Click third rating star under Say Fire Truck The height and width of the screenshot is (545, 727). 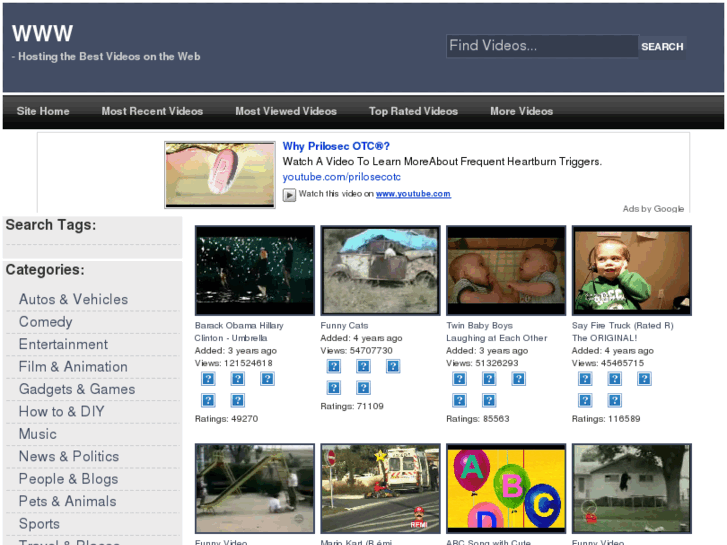[644, 379]
